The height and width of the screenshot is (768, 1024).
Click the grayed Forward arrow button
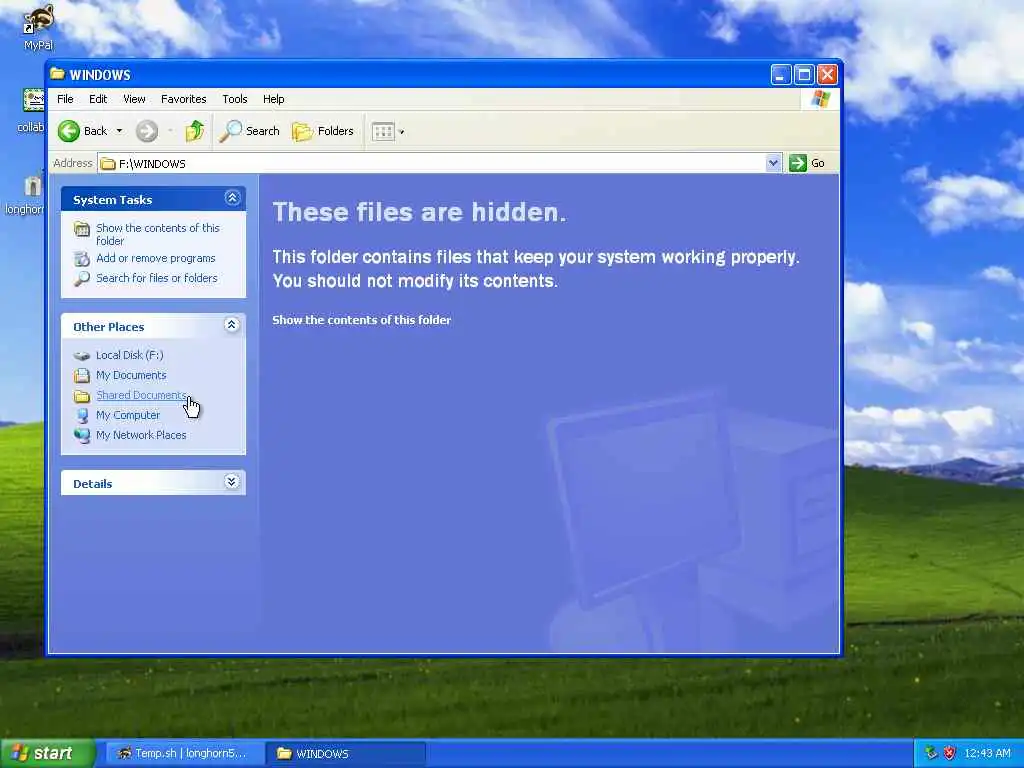(x=147, y=131)
